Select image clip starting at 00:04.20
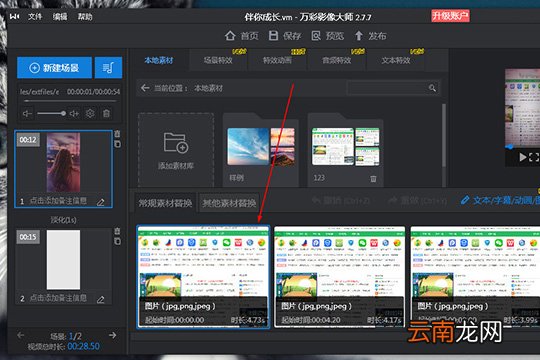540x360 pixels. [340, 277]
